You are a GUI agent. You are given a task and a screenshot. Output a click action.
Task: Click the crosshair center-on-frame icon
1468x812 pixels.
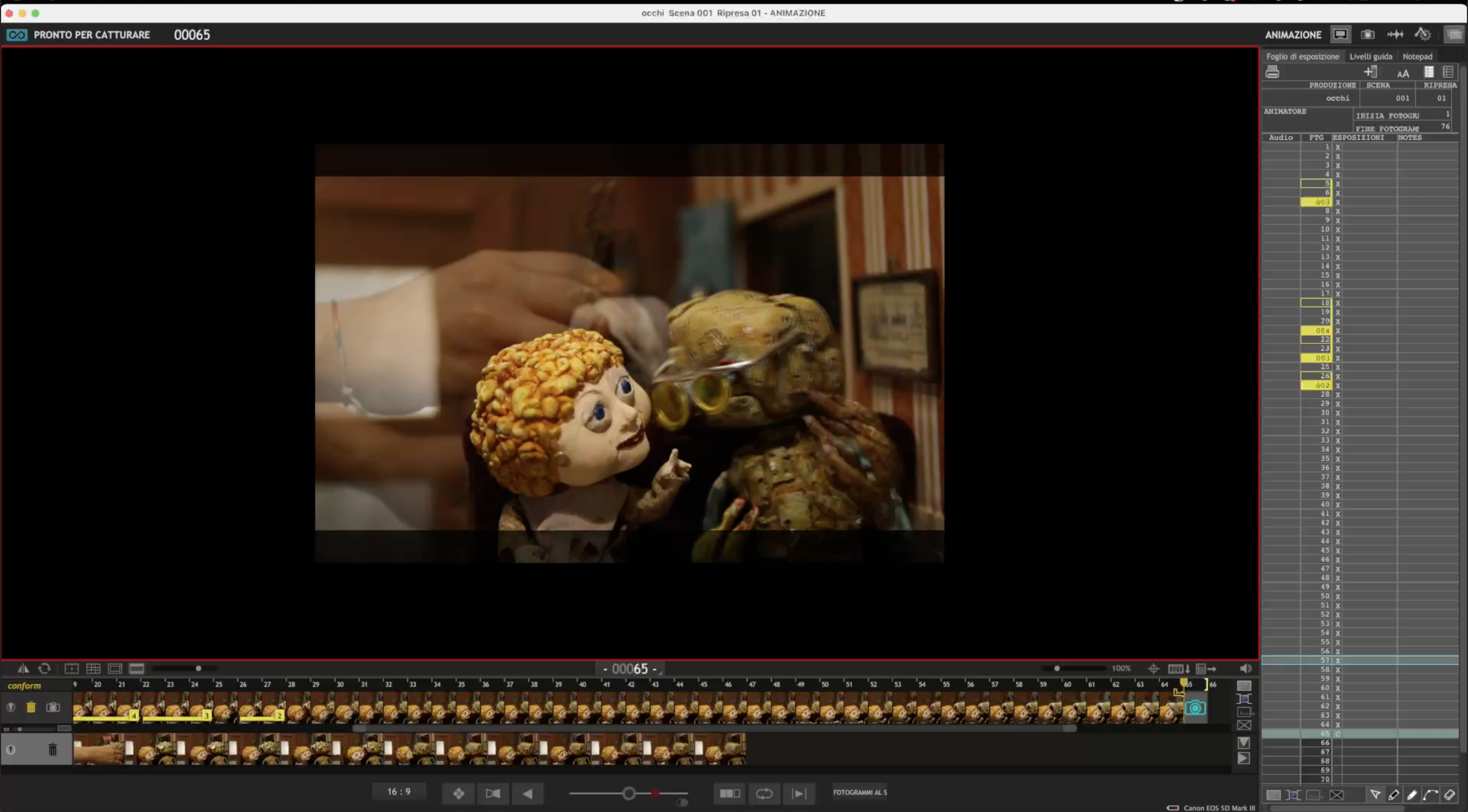tap(1153, 668)
